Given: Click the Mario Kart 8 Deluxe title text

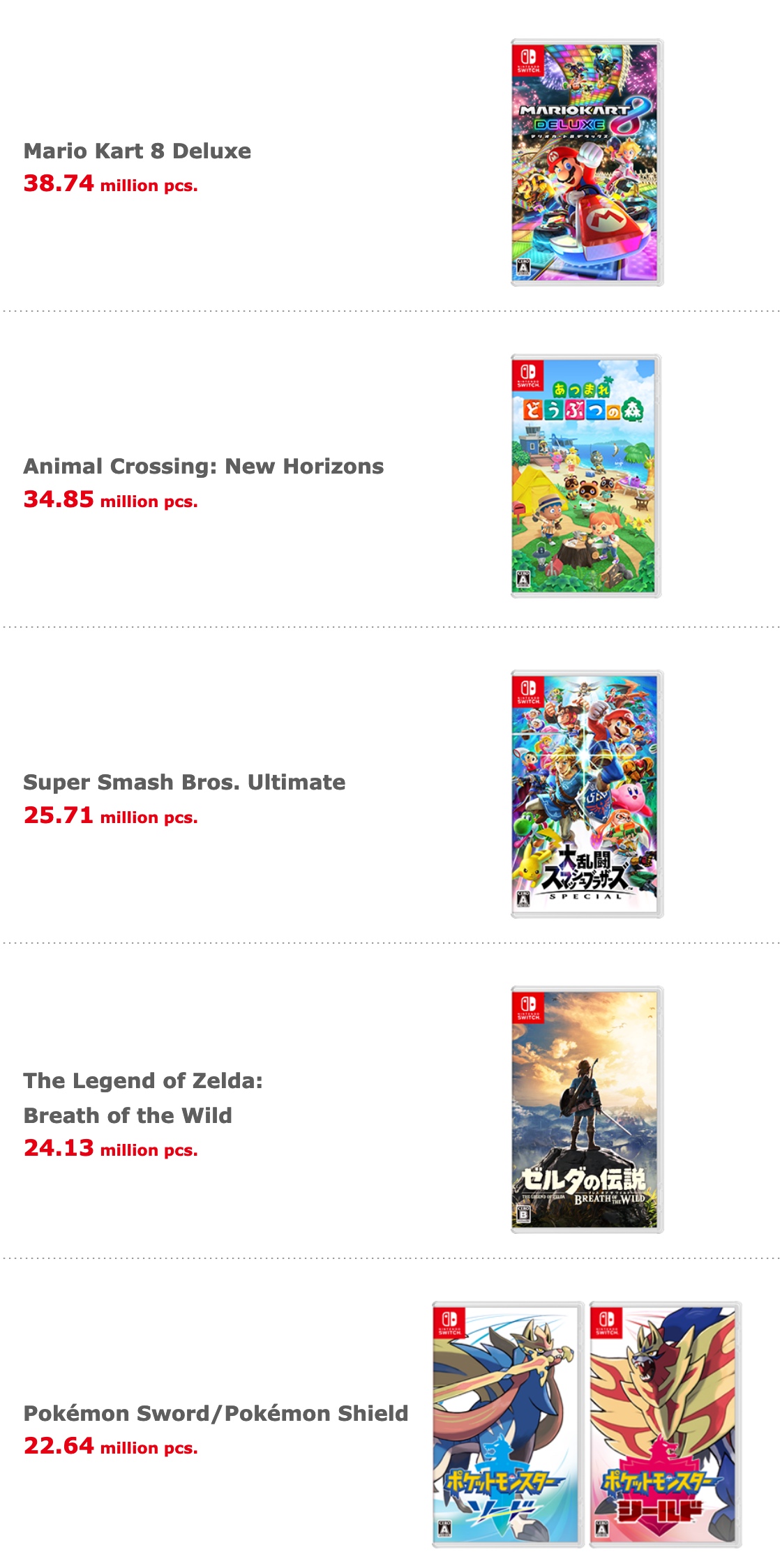Looking at the screenshot, I should tap(137, 151).
